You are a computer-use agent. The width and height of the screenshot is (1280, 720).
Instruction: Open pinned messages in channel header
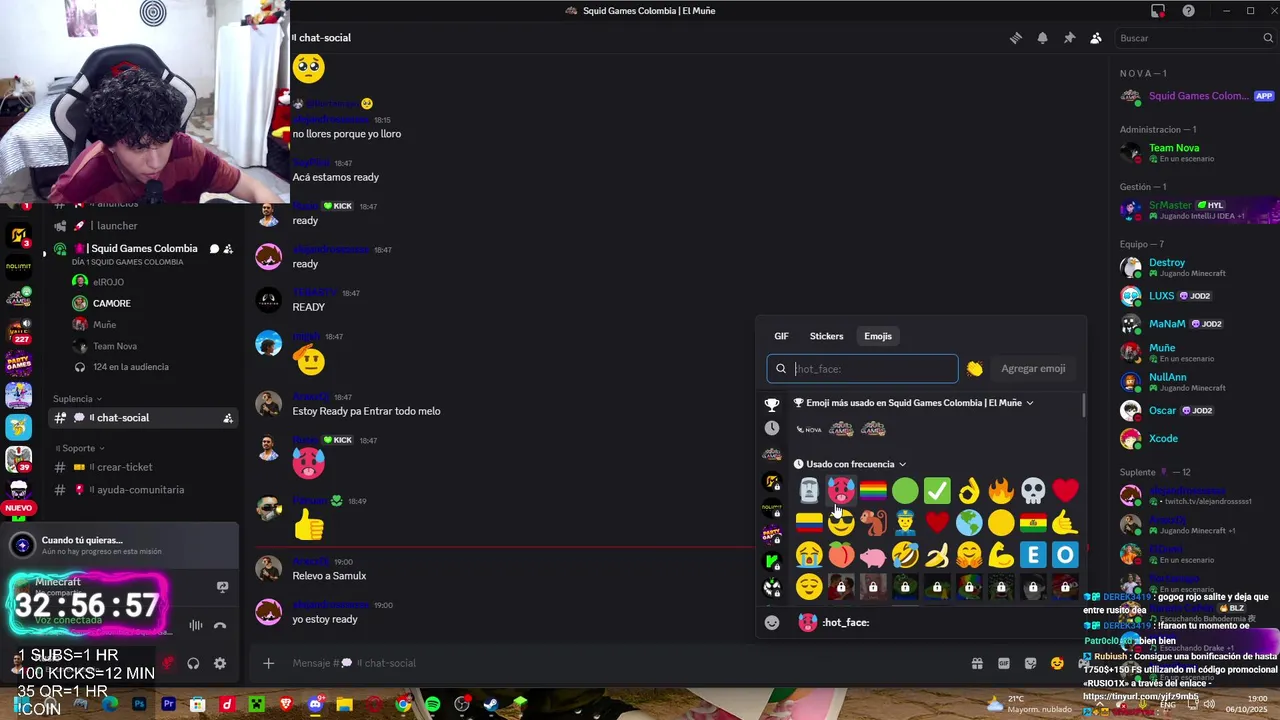1069,38
